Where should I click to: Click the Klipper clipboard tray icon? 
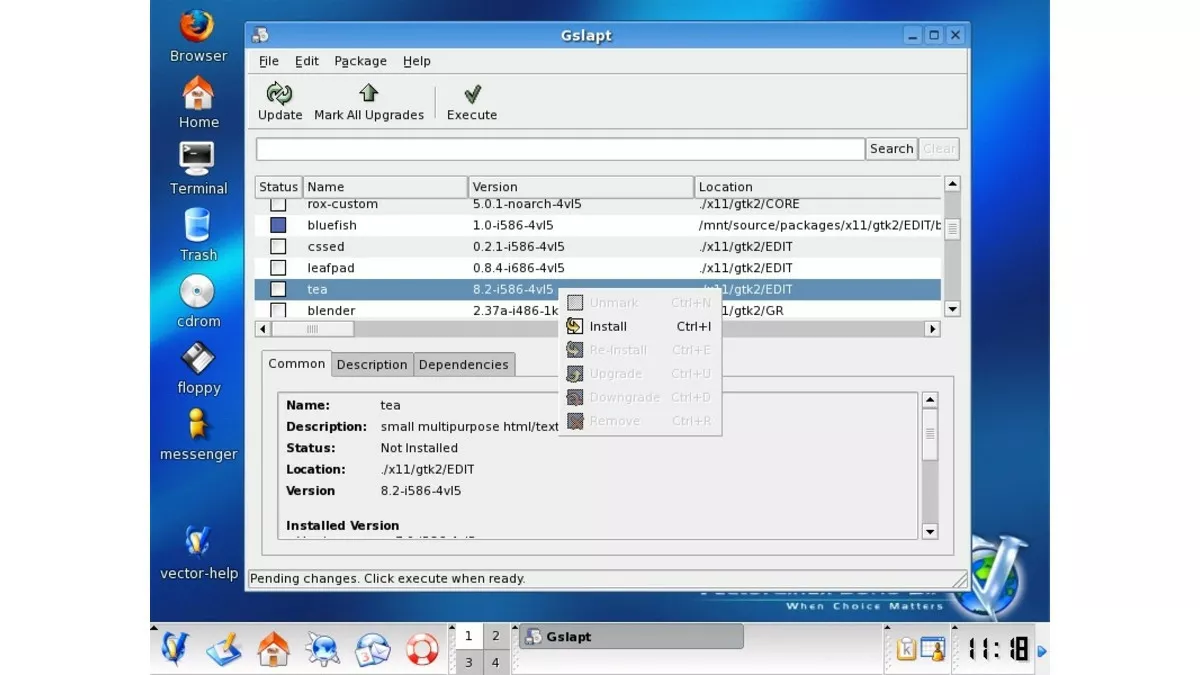point(907,650)
